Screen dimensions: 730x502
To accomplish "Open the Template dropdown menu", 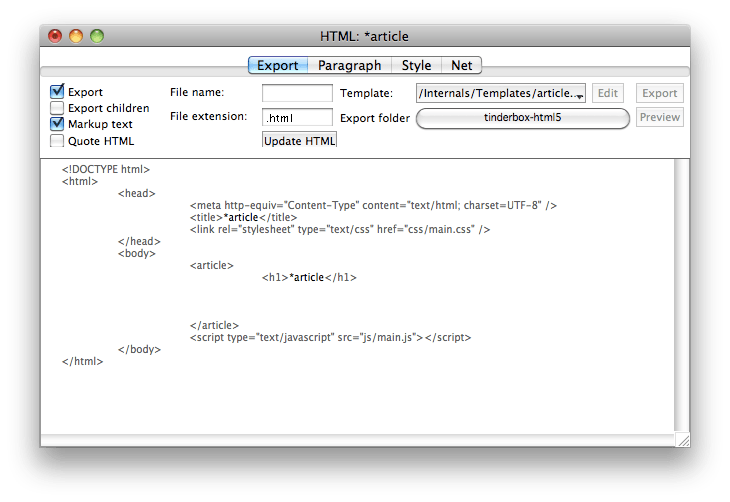I will pos(500,93).
